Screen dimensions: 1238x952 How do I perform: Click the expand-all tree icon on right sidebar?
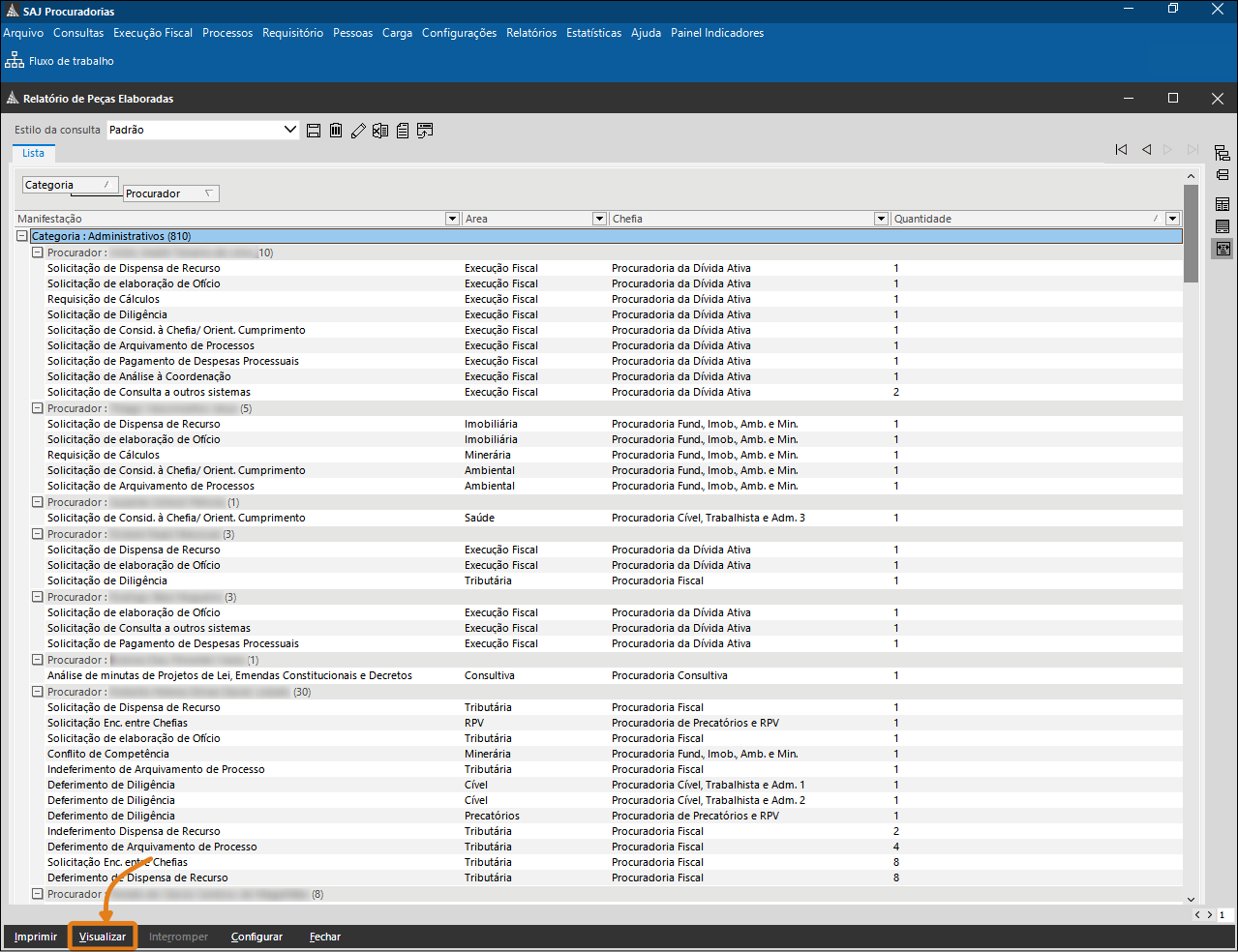[x=1223, y=153]
